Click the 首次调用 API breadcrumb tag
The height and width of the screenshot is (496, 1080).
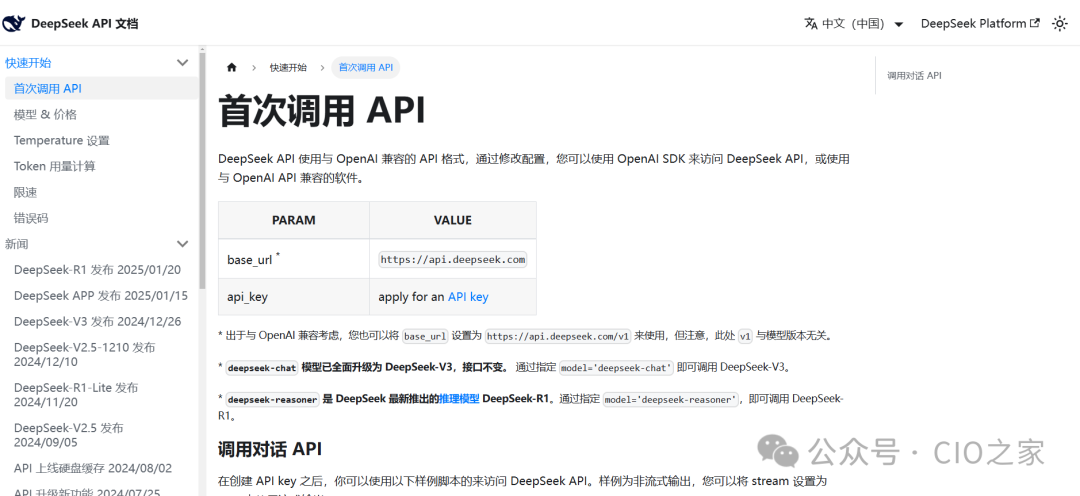[x=366, y=68]
